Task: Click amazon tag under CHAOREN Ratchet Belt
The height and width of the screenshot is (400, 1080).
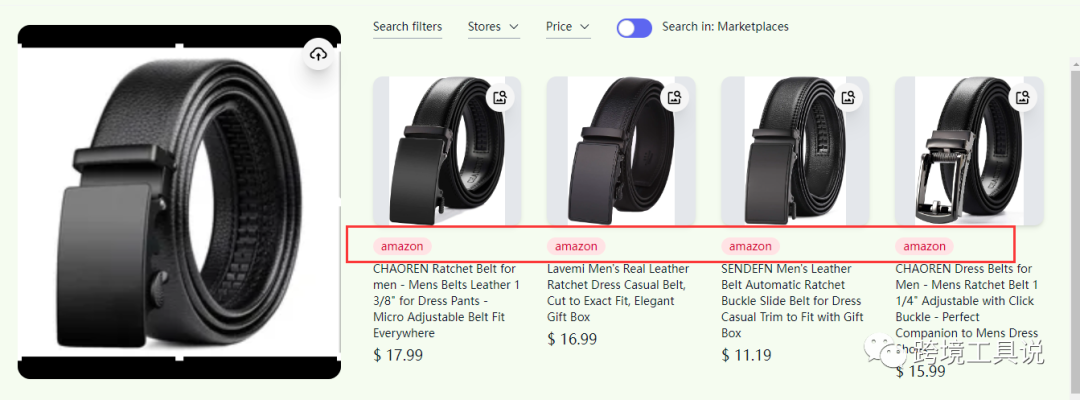Action: [402, 246]
